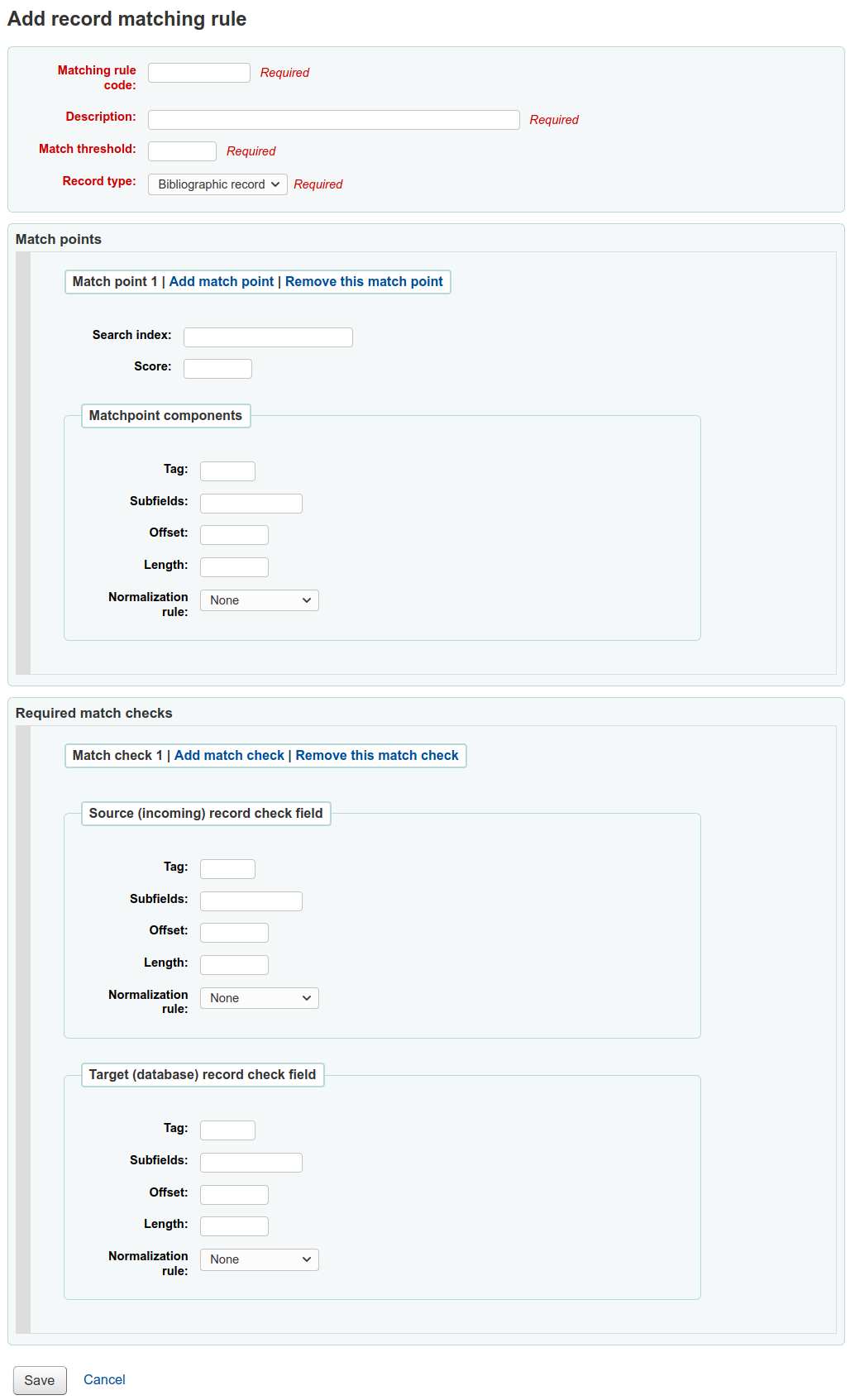Click Add match point link
This screenshot has height=1400, width=850.
pyautogui.click(x=221, y=282)
